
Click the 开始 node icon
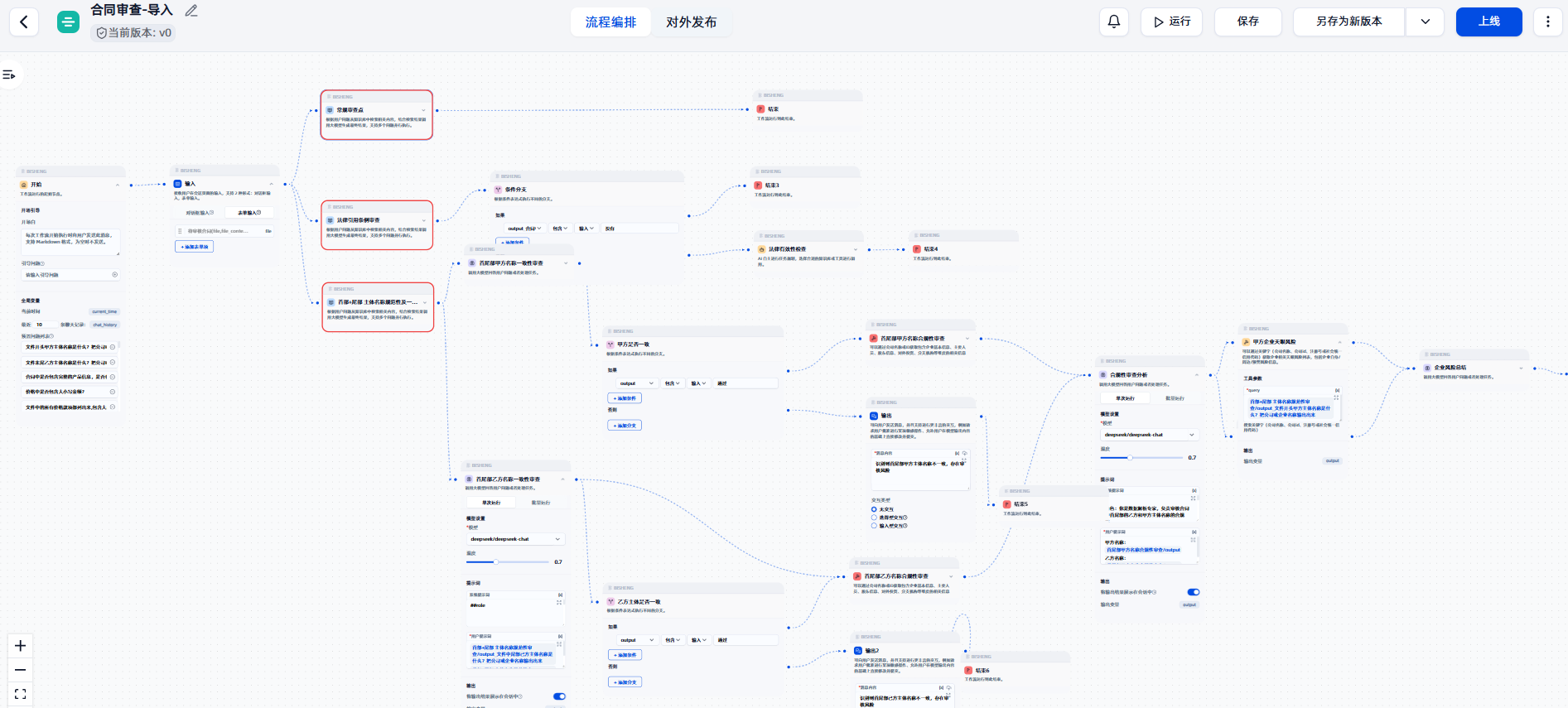pyautogui.click(x=24, y=185)
